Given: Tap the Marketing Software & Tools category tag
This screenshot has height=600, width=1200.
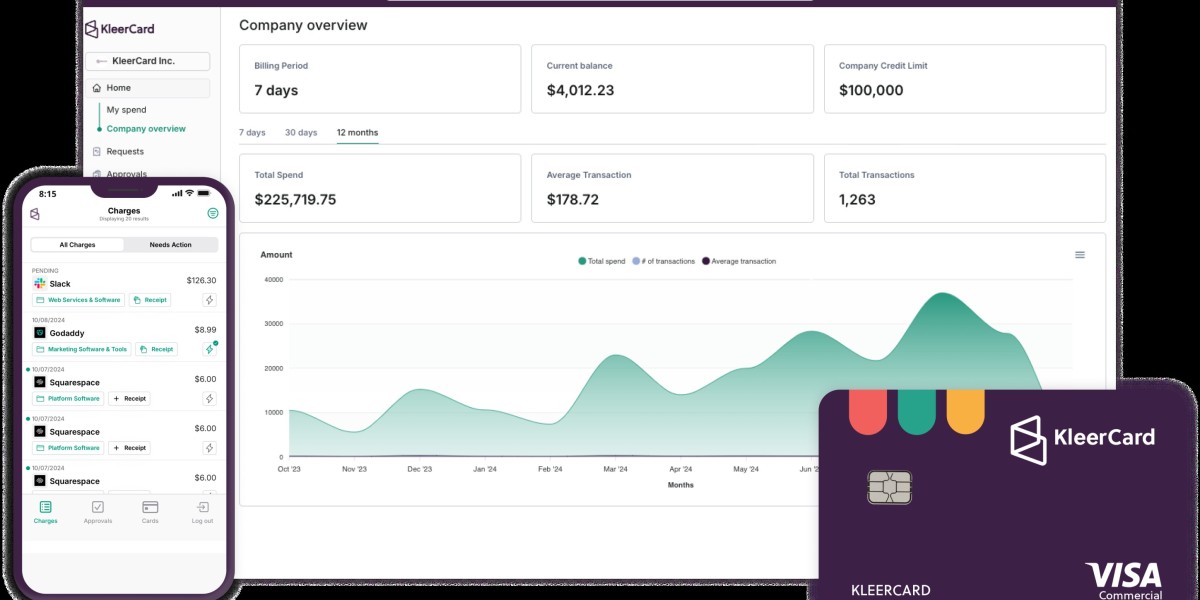Looking at the screenshot, I should coord(82,349).
